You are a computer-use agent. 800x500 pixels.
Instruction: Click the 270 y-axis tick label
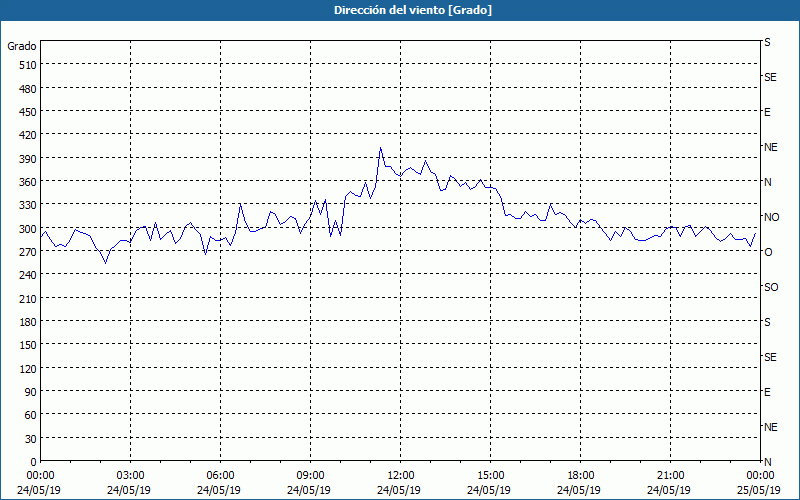tap(29, 252)
